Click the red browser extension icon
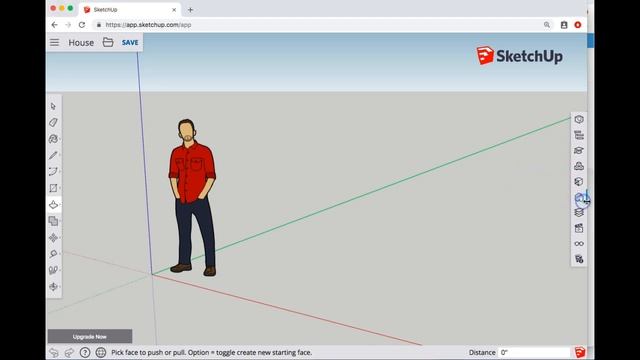The height and width of the screenshot is (360, 640). click(578, 25)
